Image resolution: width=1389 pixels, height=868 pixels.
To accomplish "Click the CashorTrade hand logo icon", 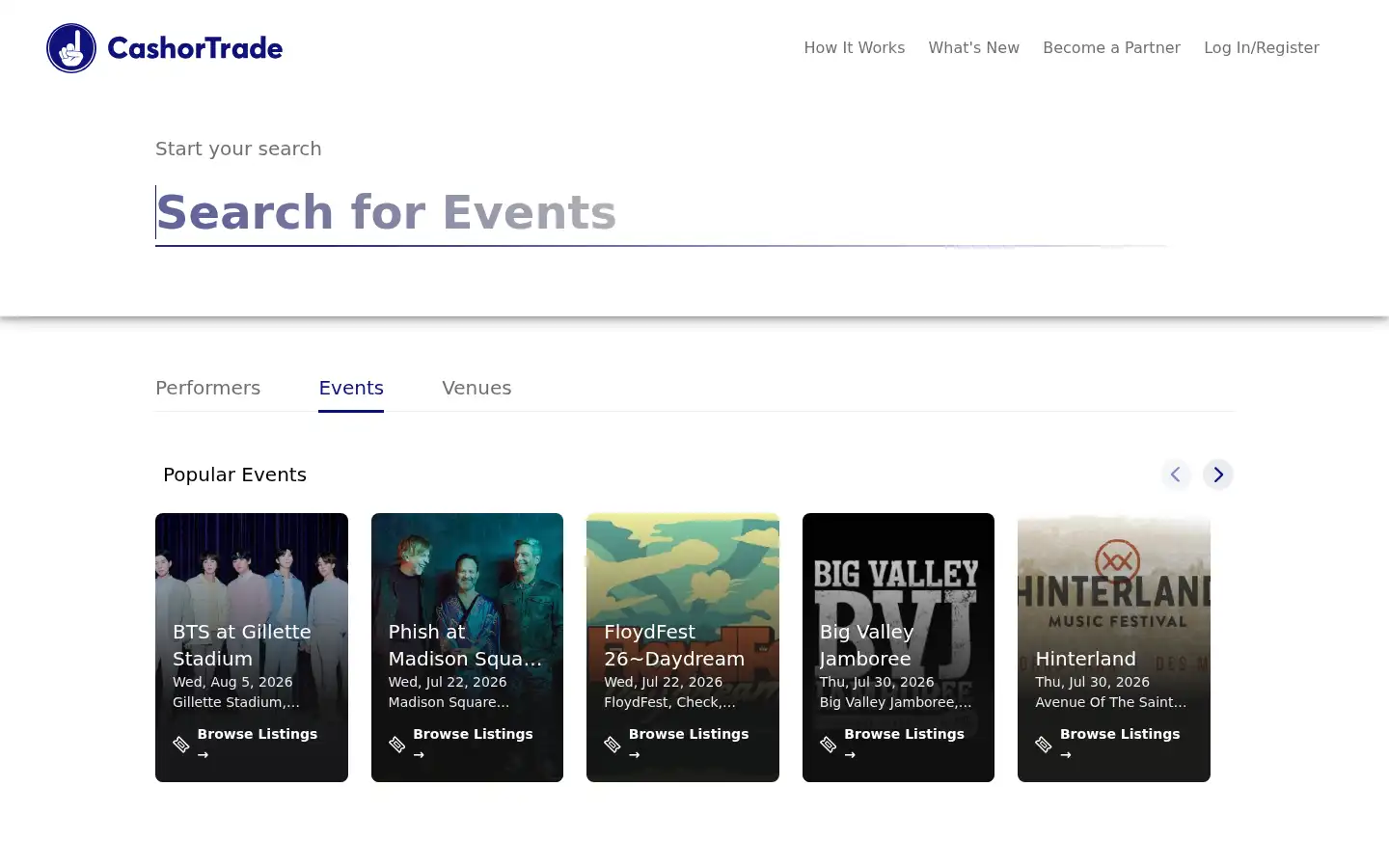I will tap(71, 48).
